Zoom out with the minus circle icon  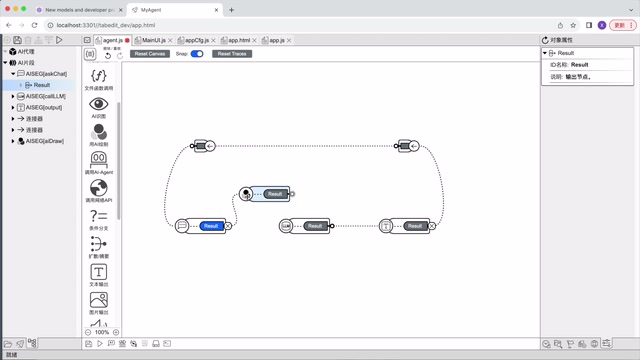tap(88, 332)
